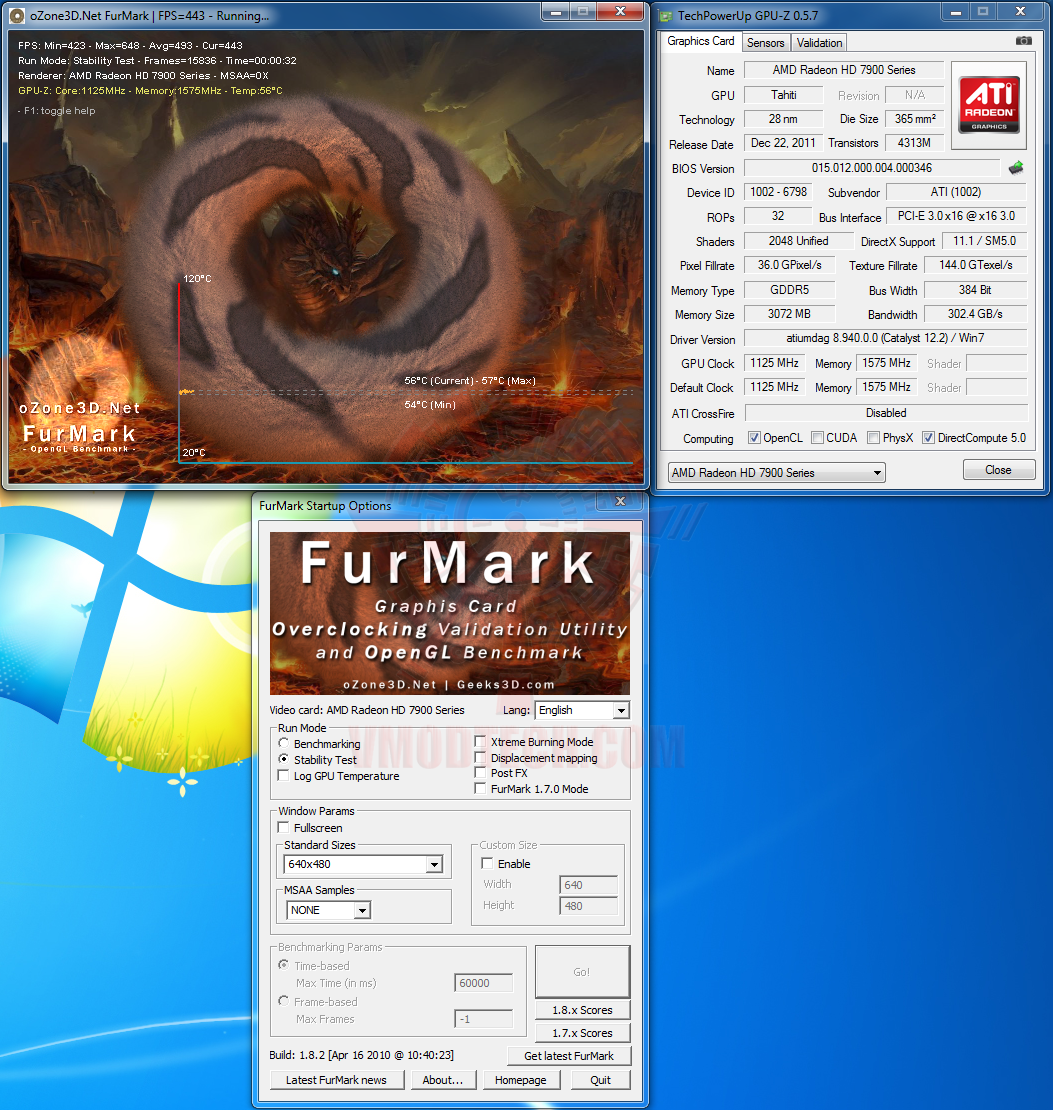Click the Release Date Dec 22, 2011 field
Screen dimensions: 1053x1110
783,143
